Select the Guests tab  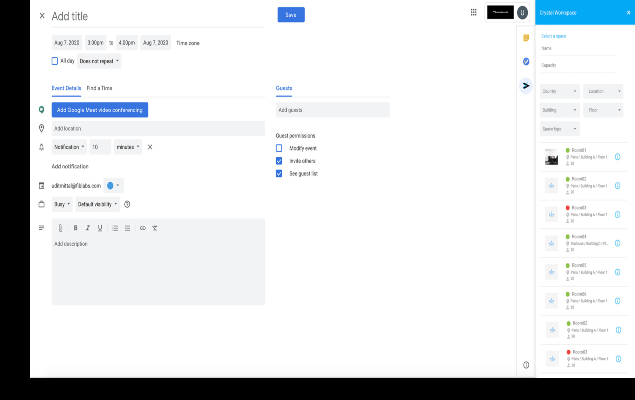284,88
